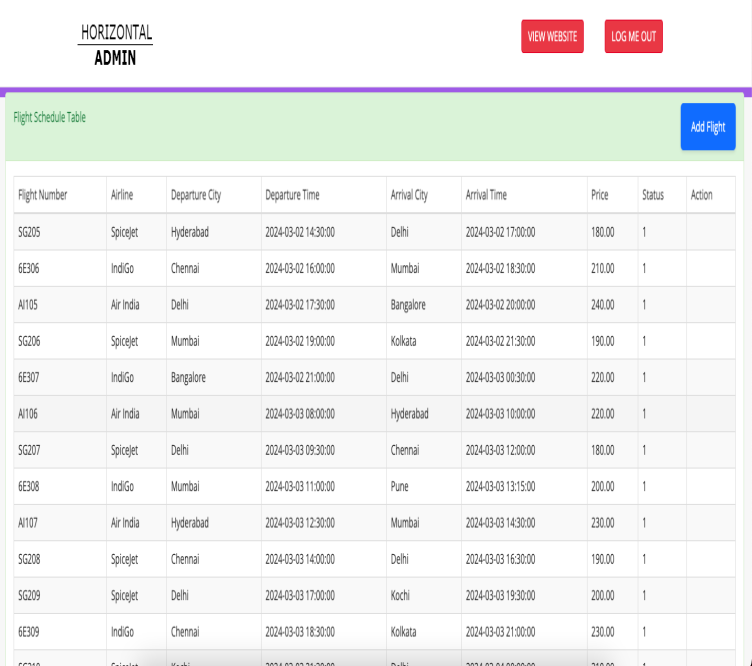
Task: Select flight number SG205 cell
Action: click(x=30, y=232)
